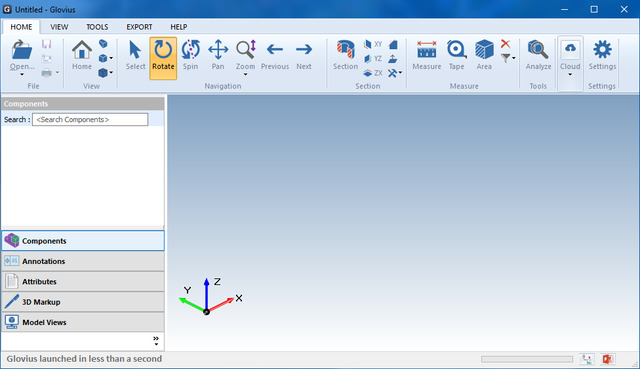Maximize the Glovius window
Image resolution: width=640 pixels, height=369 pixels.
(x=594, y=9)
